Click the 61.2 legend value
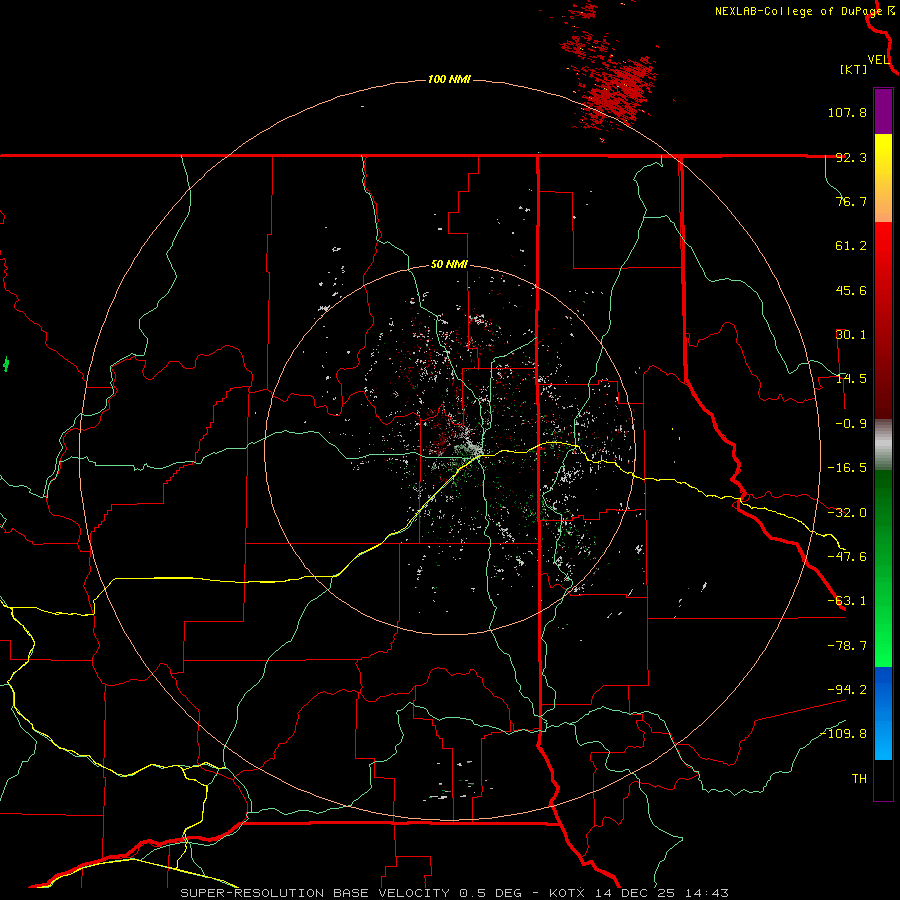 [x=851, y=246]
